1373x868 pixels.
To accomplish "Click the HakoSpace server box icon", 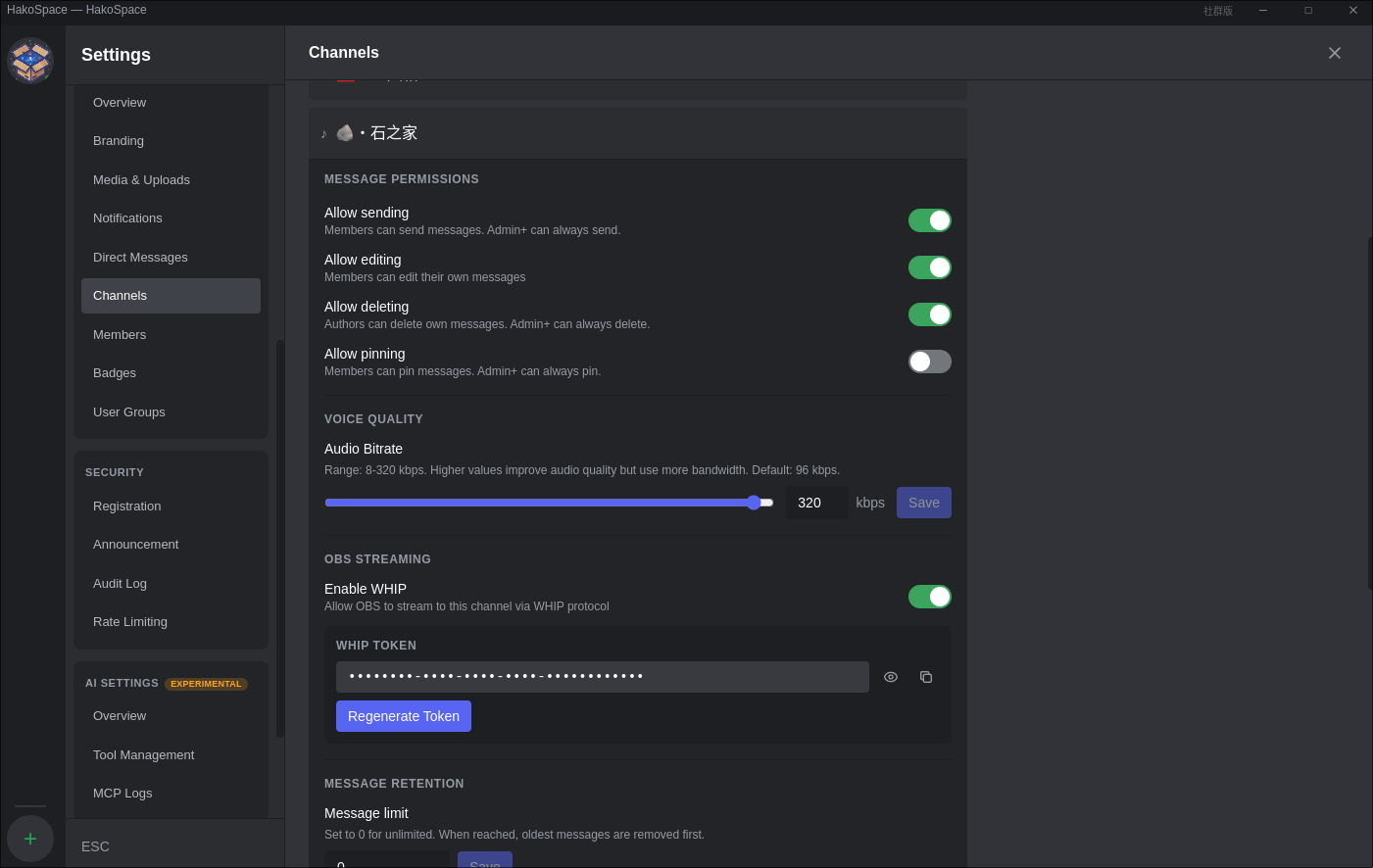I will pos(30,60).
